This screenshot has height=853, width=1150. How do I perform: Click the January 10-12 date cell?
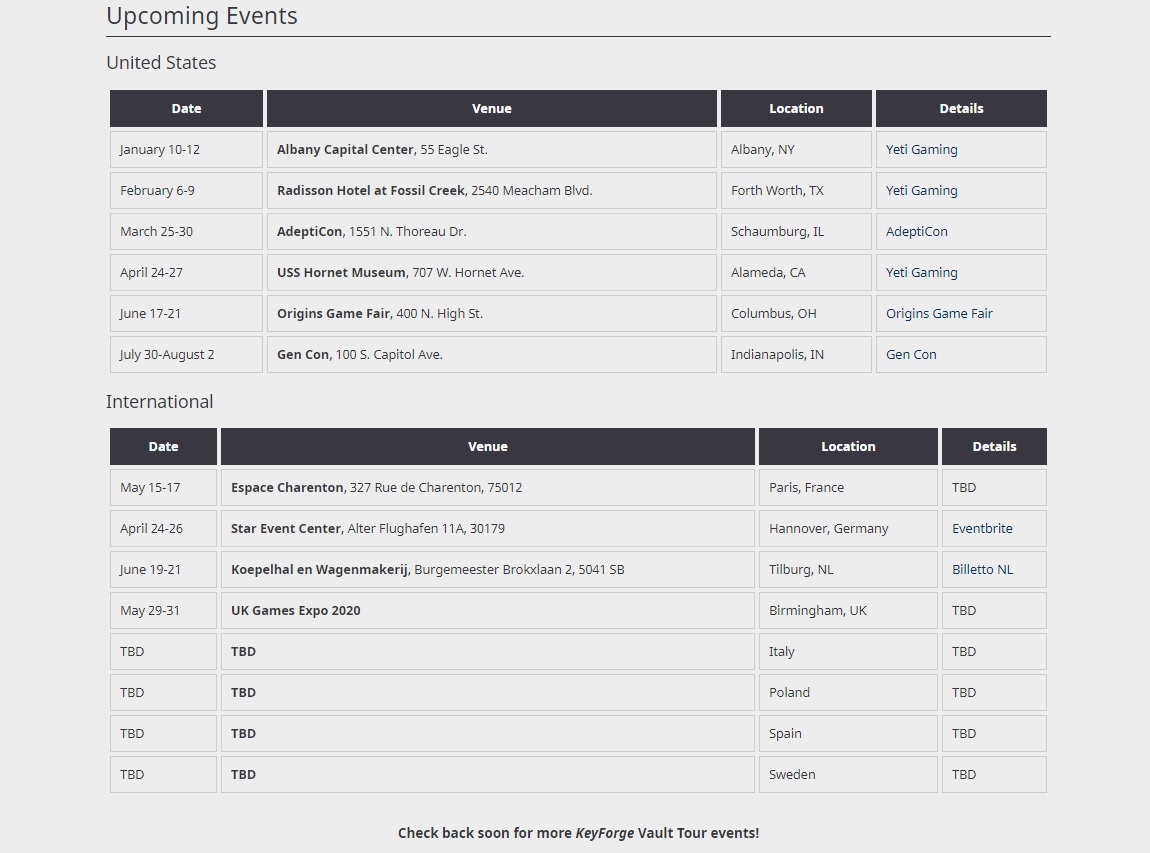tap(186, 150)
